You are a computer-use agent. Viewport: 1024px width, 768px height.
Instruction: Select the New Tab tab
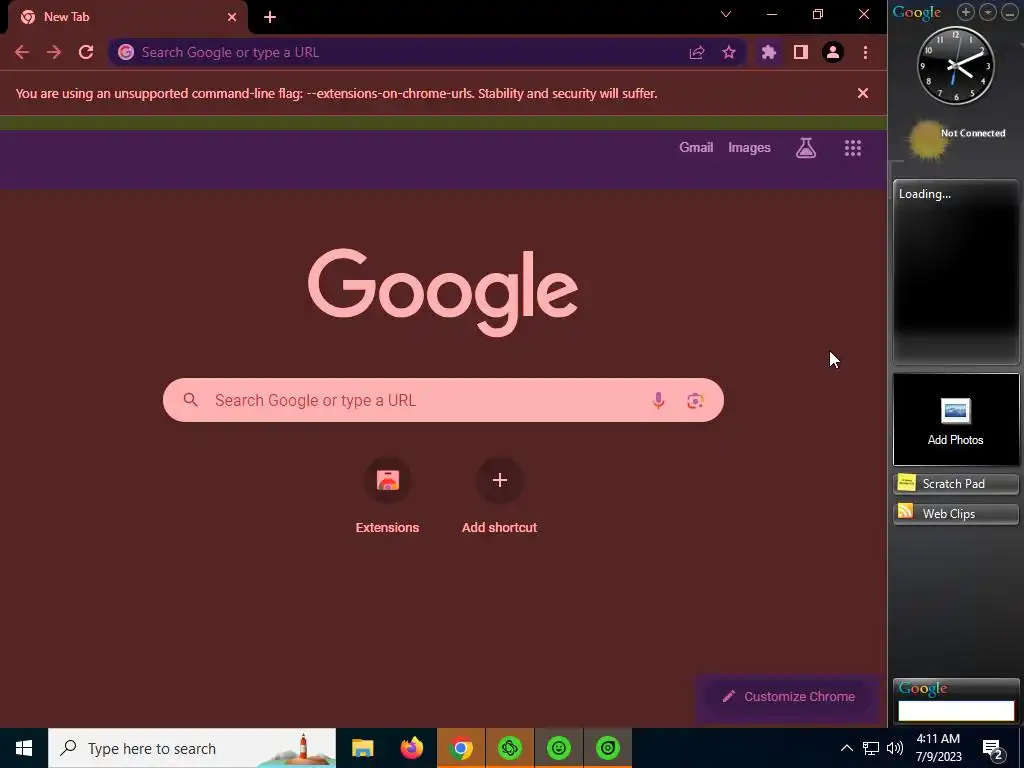click(127, 17)
